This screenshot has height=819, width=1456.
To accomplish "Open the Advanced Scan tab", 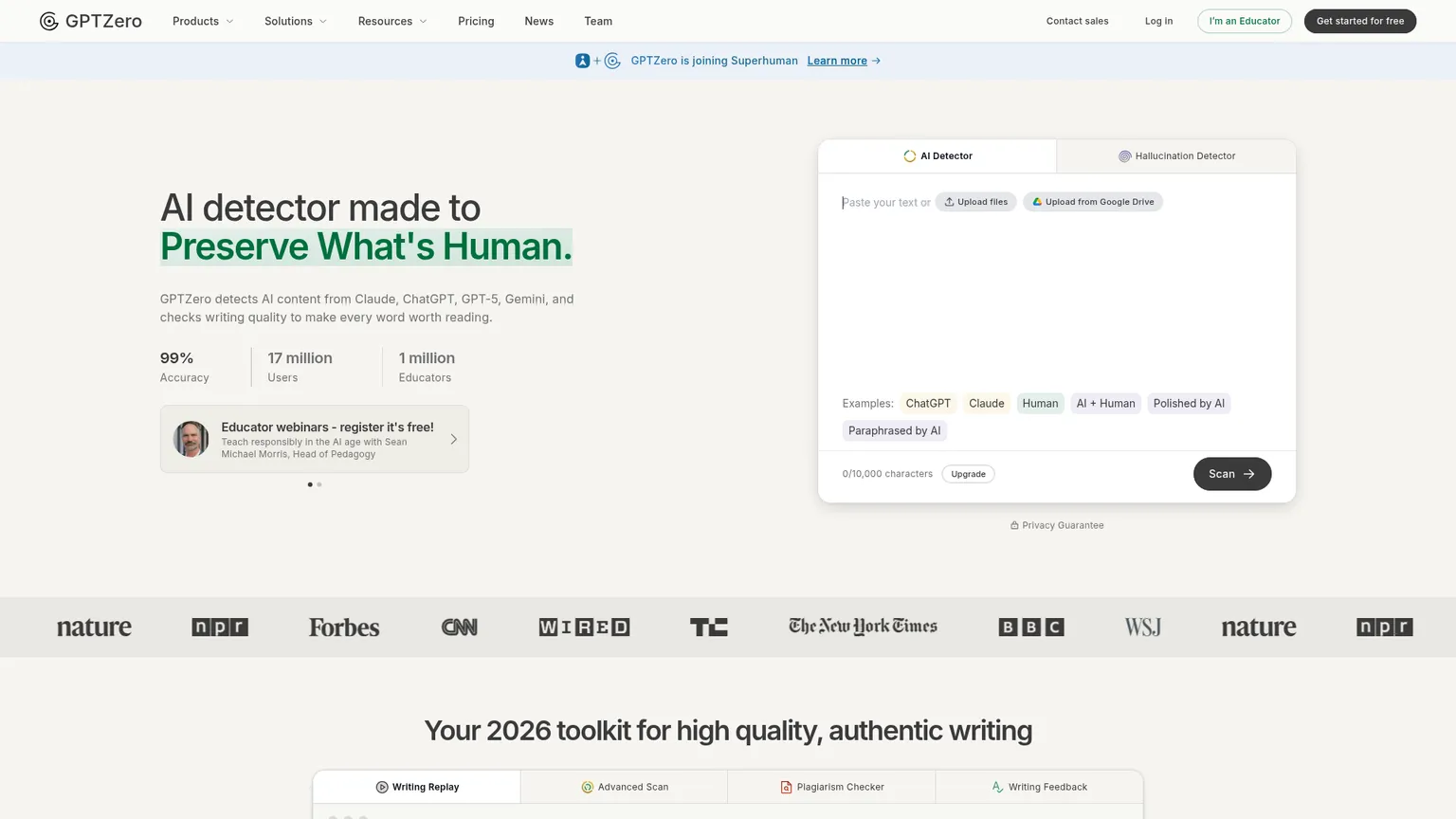I will point(625,787).
